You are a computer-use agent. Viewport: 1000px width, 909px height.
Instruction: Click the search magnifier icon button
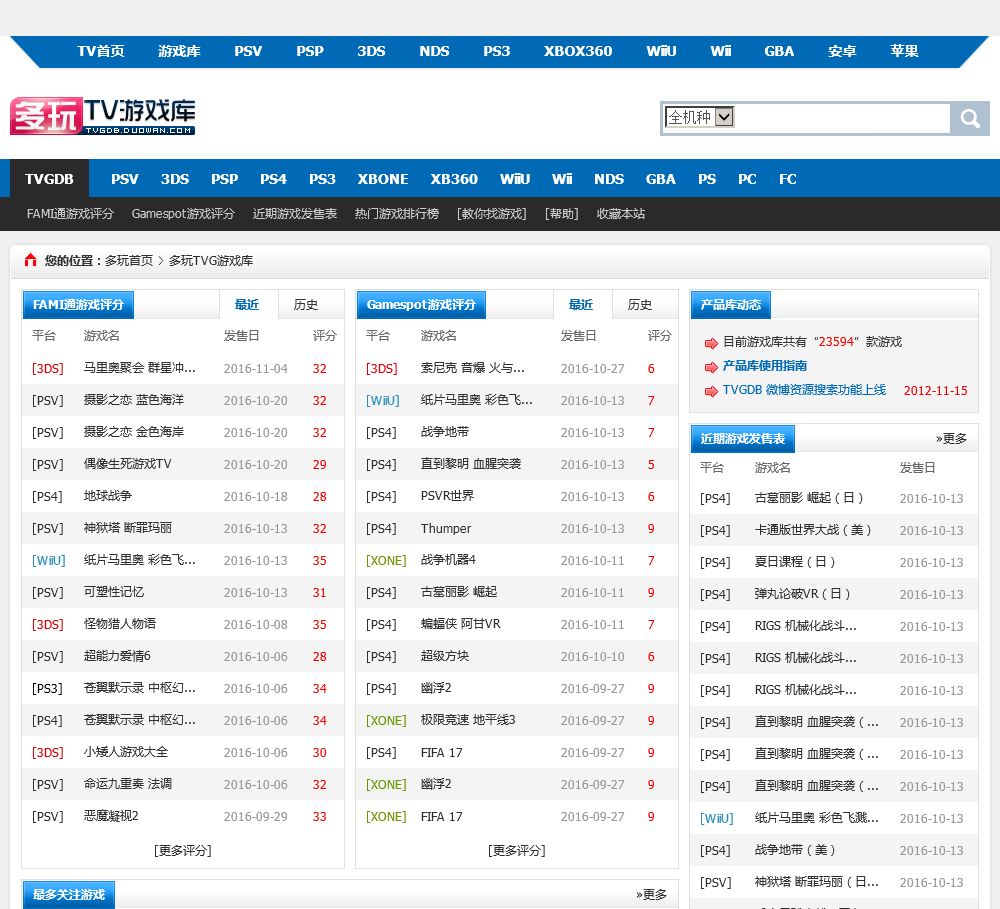(x=969, y=119)
